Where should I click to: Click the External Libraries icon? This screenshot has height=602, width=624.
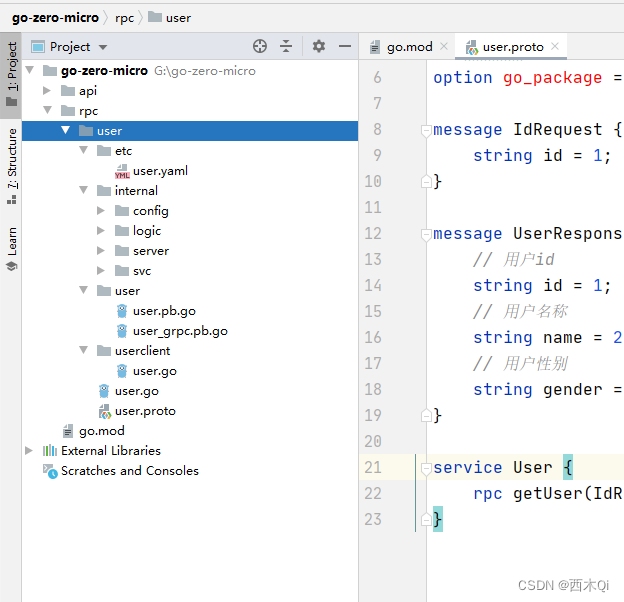click(50, 451)
